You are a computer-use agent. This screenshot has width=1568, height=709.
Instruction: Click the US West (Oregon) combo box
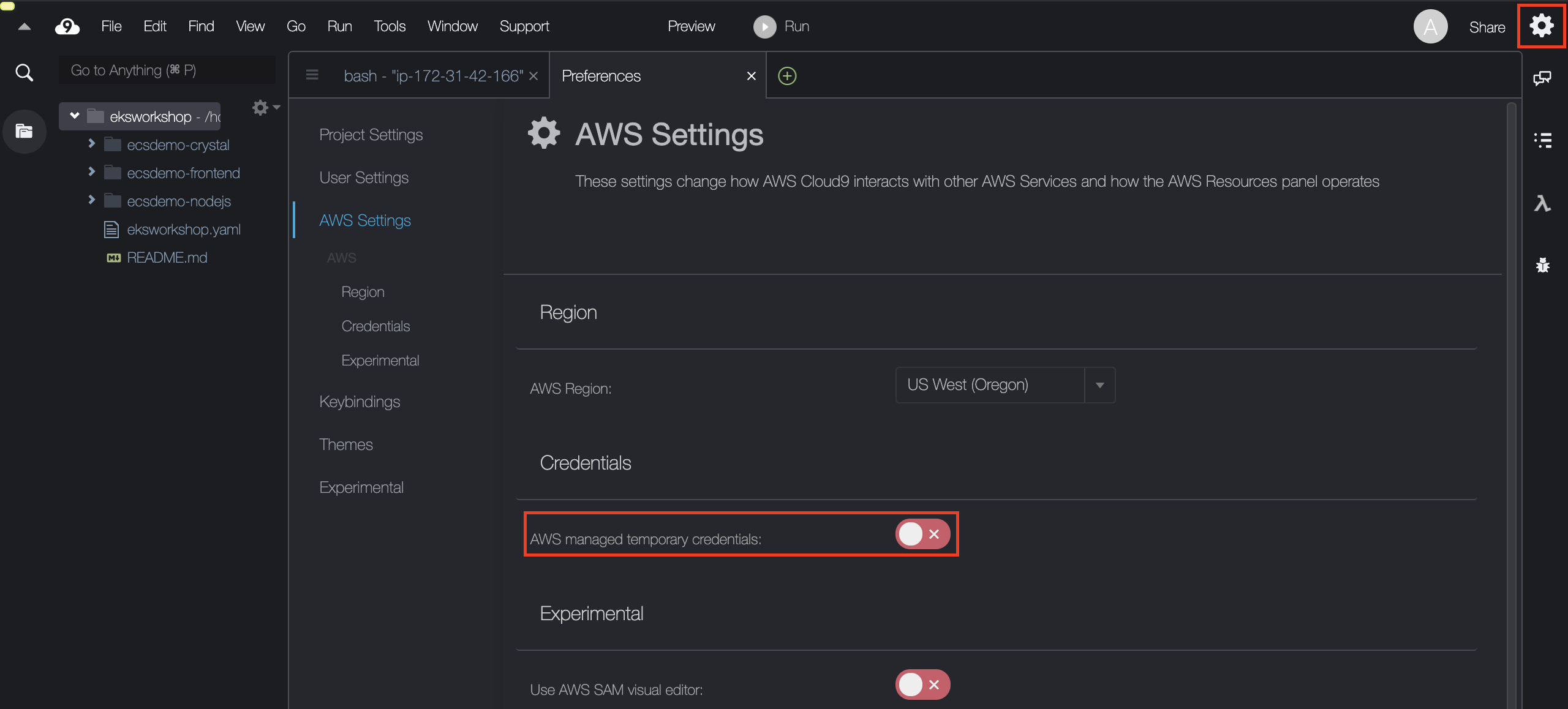click(1005, 385)
